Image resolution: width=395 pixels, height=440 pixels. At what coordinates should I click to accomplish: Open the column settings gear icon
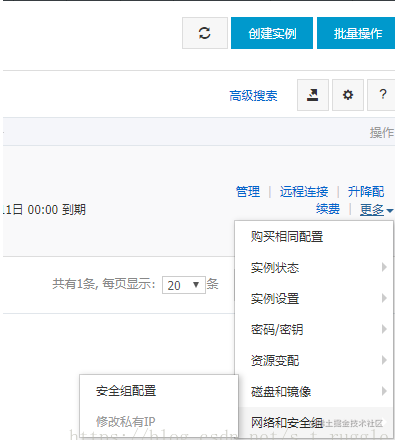coord(348,95)
